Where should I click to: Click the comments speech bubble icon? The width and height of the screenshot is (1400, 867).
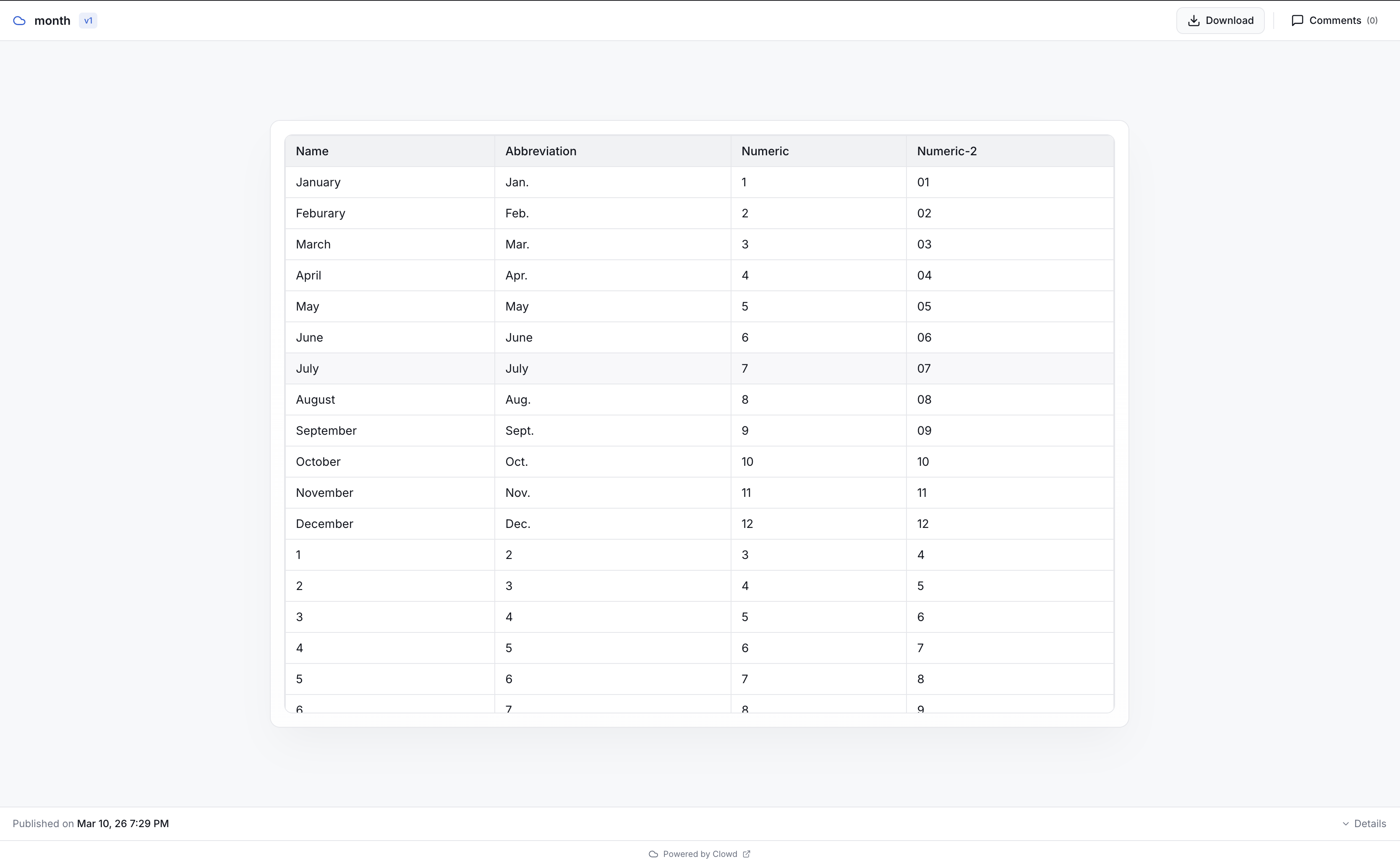(x=1297, y=21)
